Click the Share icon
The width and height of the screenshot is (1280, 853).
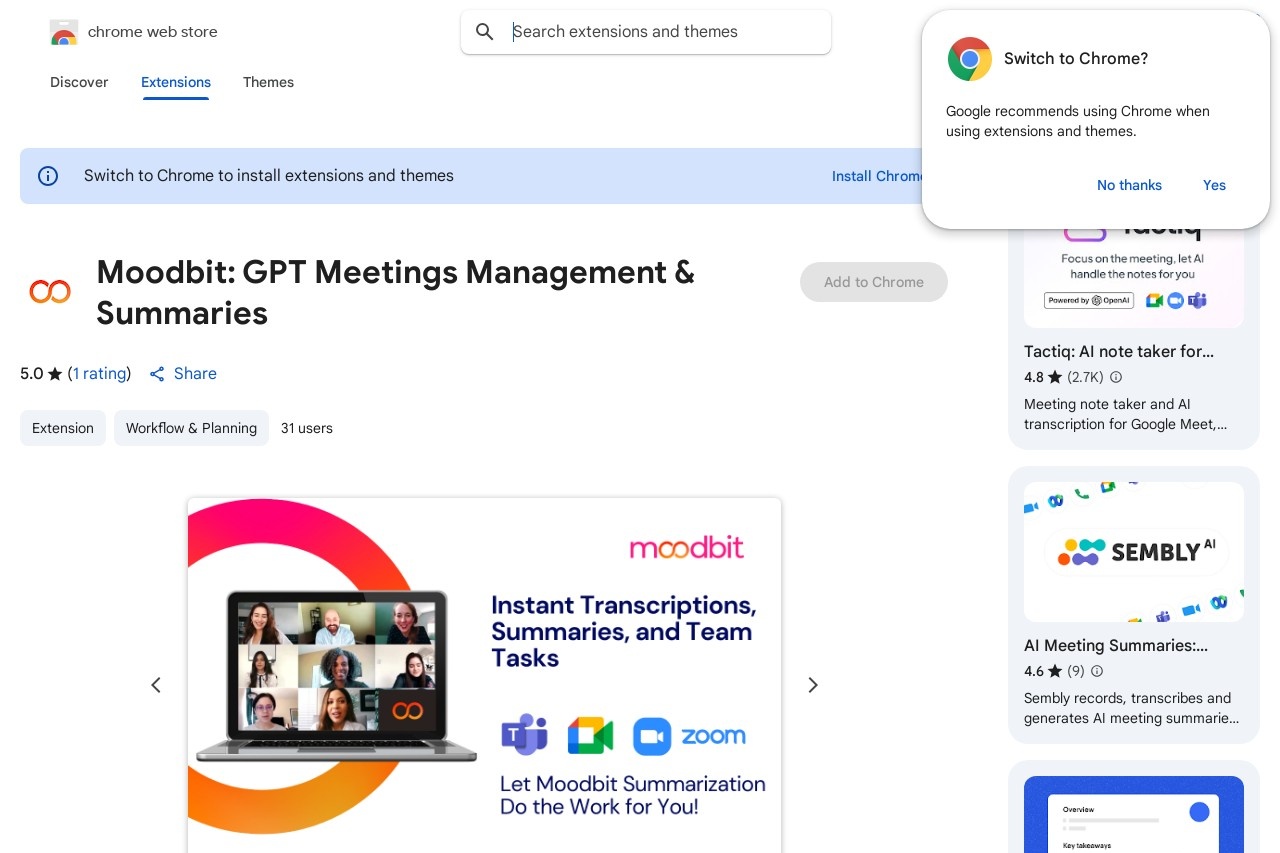[x=157, y=374]
